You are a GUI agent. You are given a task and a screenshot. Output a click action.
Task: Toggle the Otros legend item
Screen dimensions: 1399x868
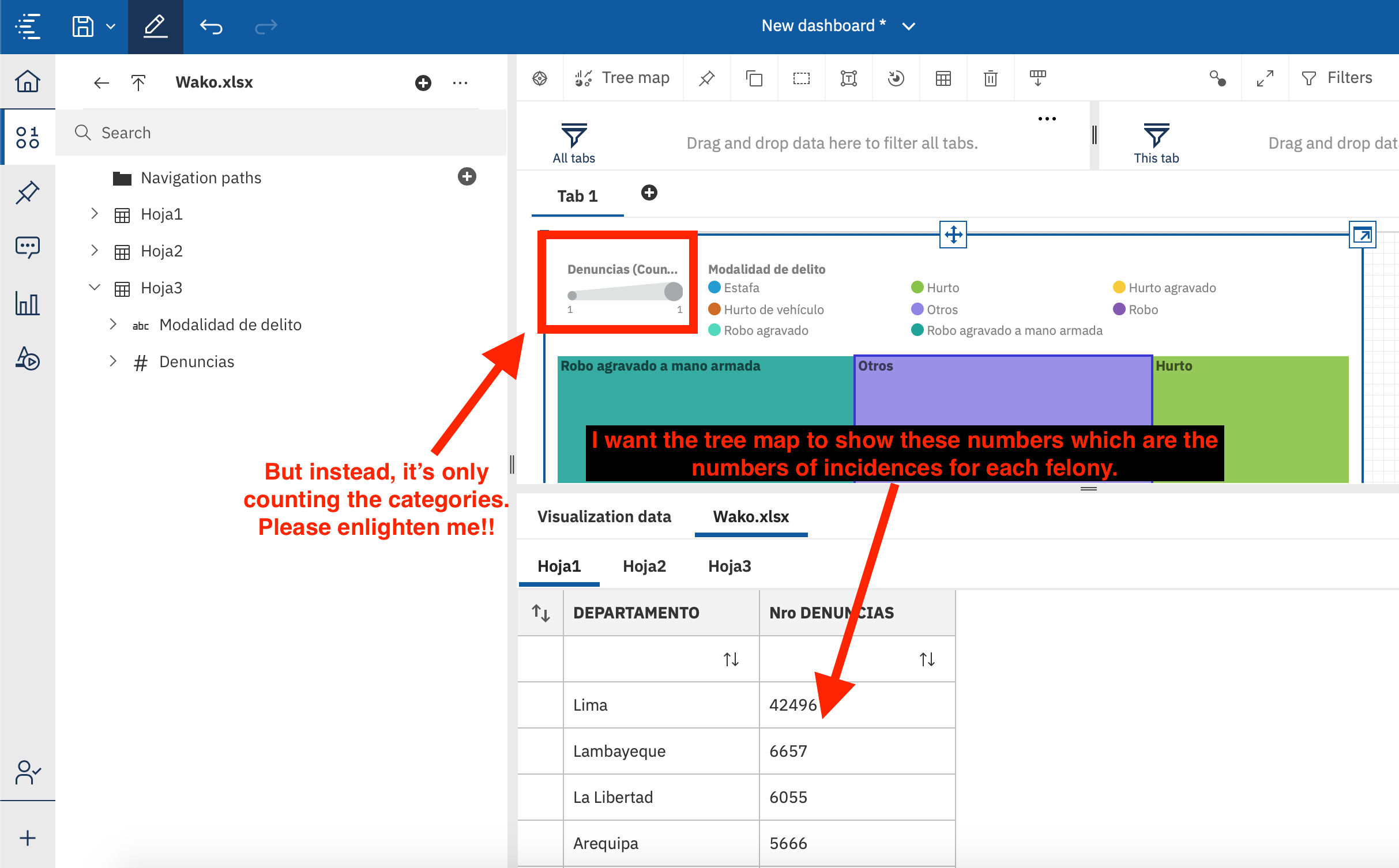click(935, 310)
